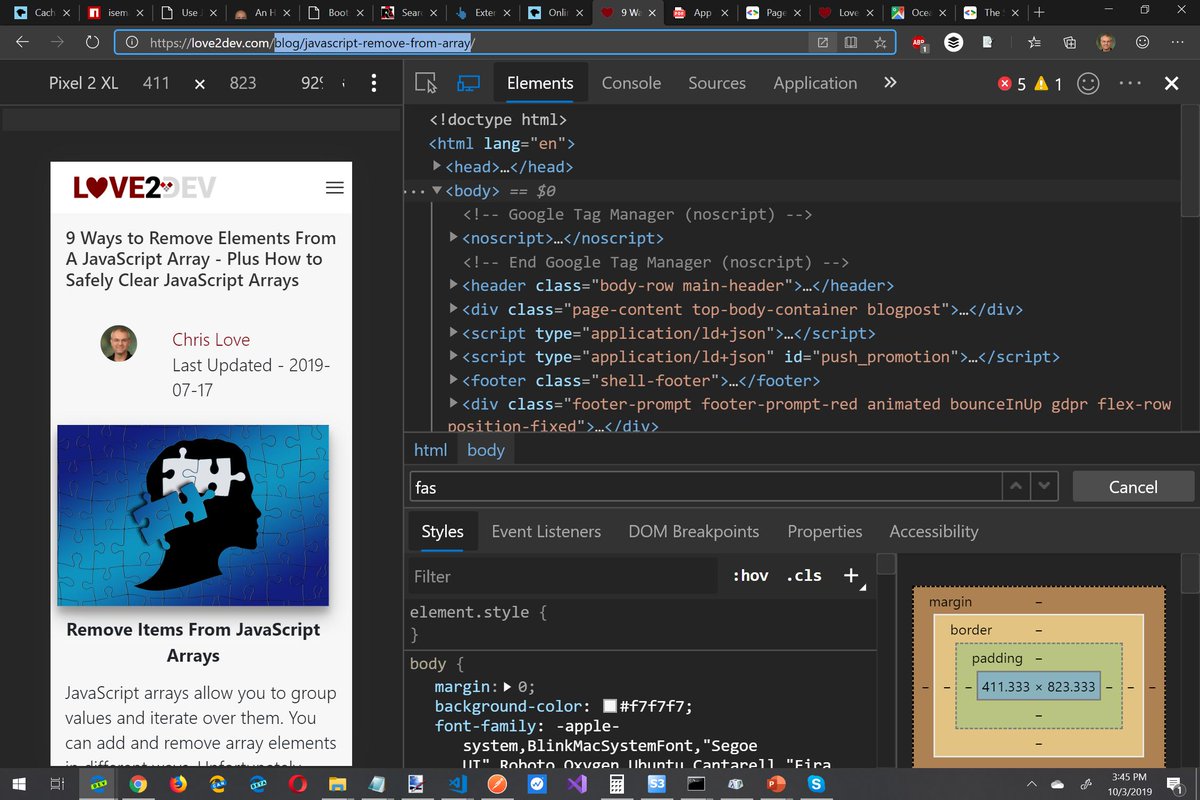Viewport: 1200px width, 800px height.
Task: Send feedback via DevTools smiley icon
Action: click(1088, 84)
